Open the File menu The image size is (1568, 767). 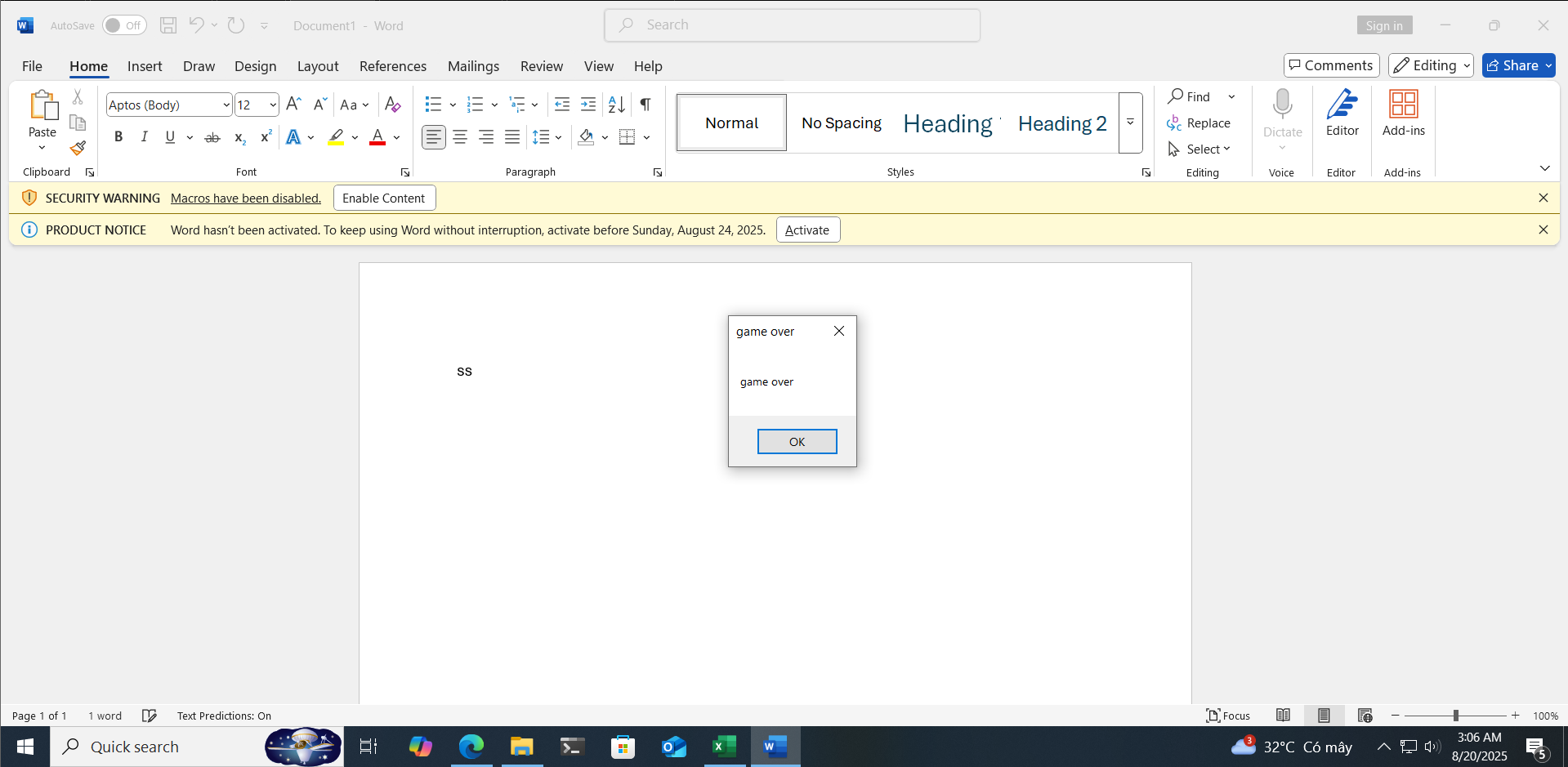pyautogui.click(x=32, y=66)
